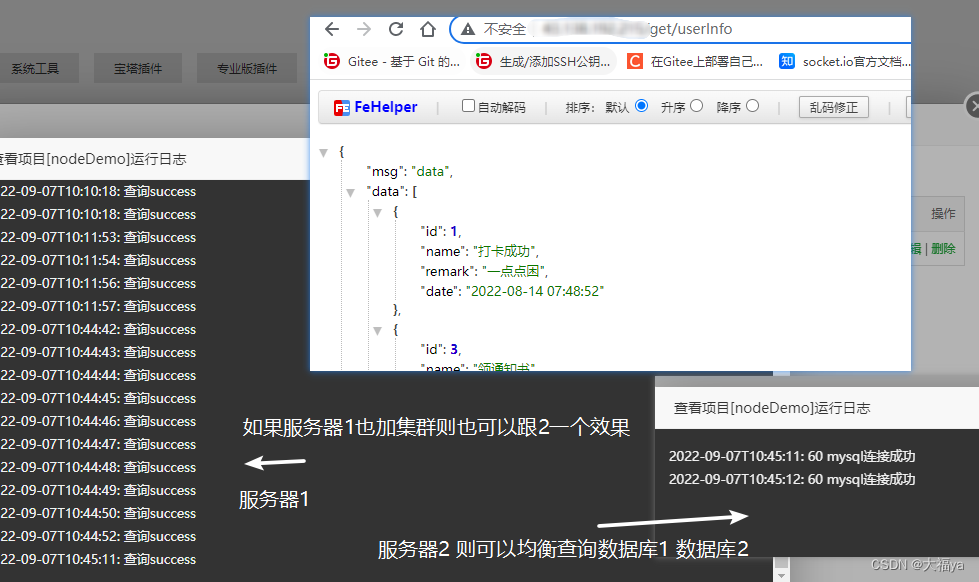The image size is (979, 582).
Task: Click the 乱码修正 button
Action: pyautogui.click(x=833, y=106)
